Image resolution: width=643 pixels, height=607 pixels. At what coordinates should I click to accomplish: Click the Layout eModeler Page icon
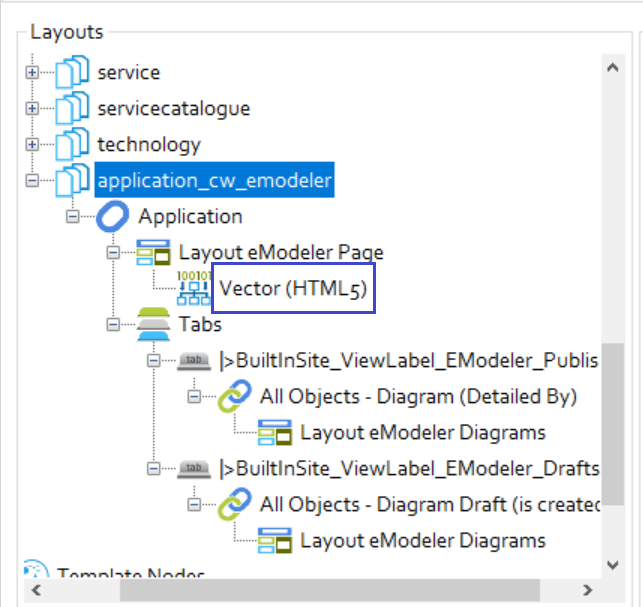coord(153,253)
